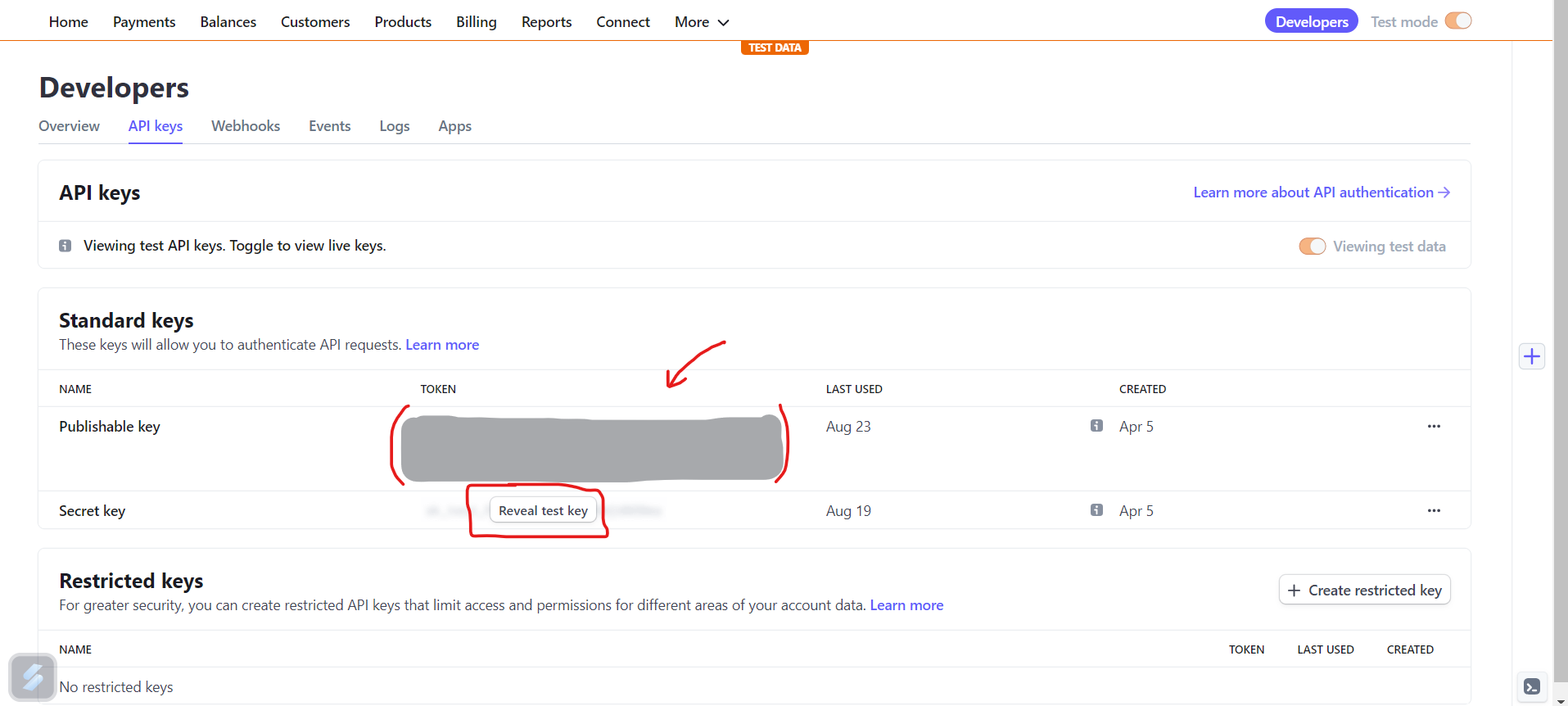Switch to the Events tab
The height and width of the screenshot is (706, 1568).
click(x=329, y=126)
